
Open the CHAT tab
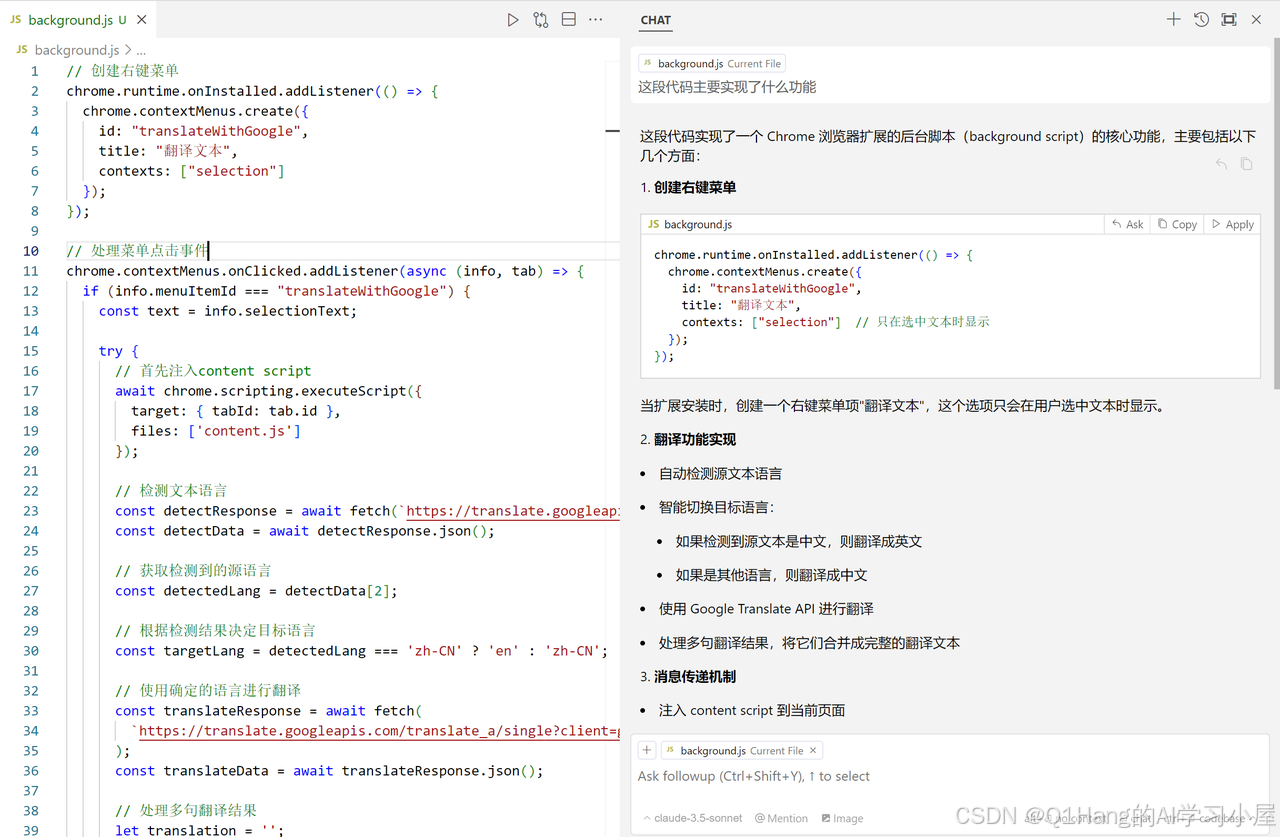(x=656, y=20)
